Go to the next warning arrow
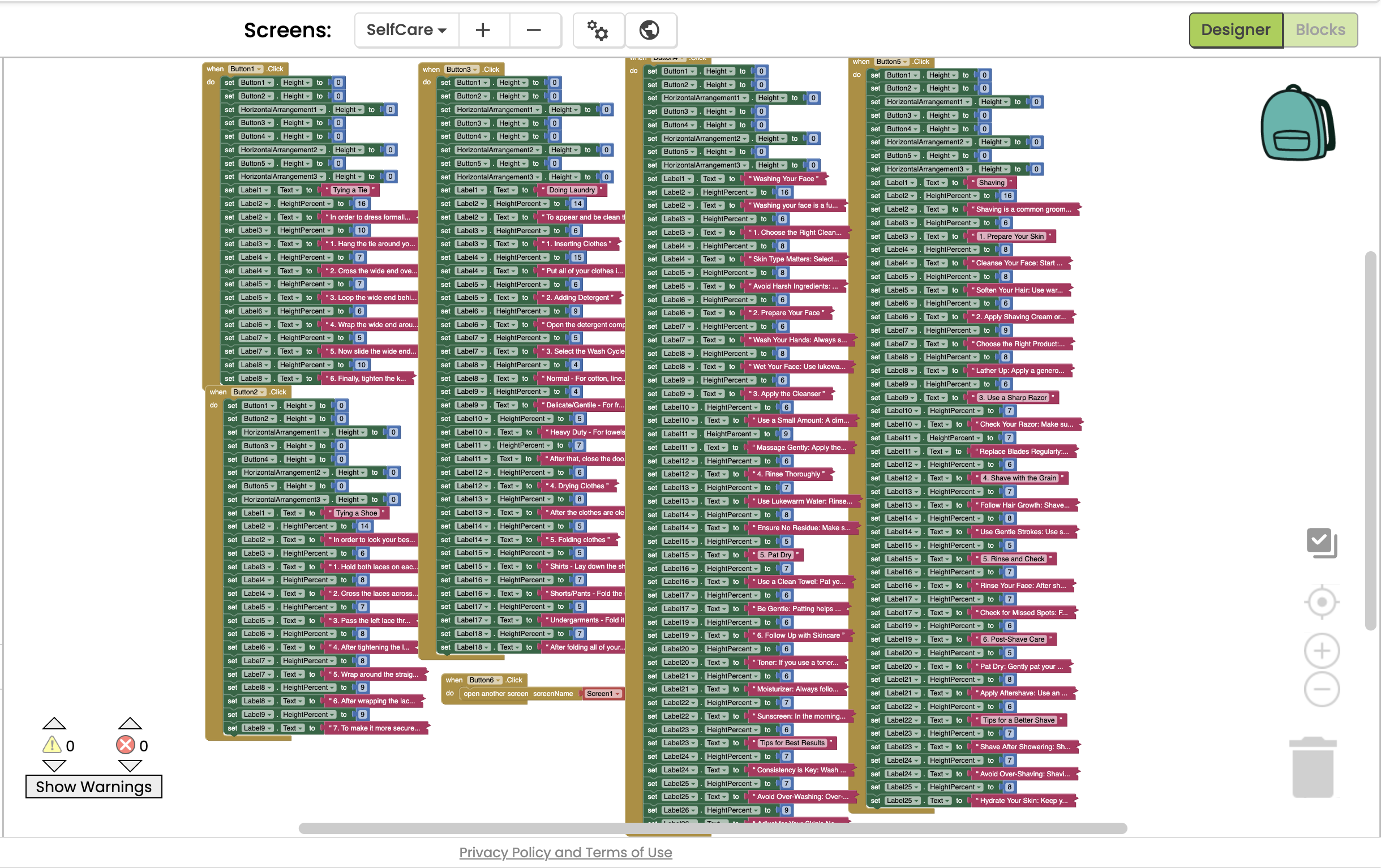The image size is (1381, 868). (54, 766)
